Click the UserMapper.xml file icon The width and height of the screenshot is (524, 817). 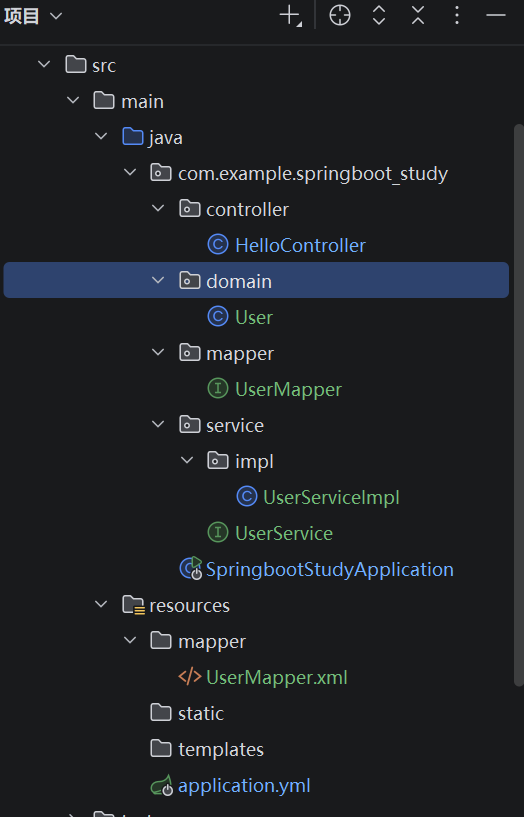coord(190,677)
